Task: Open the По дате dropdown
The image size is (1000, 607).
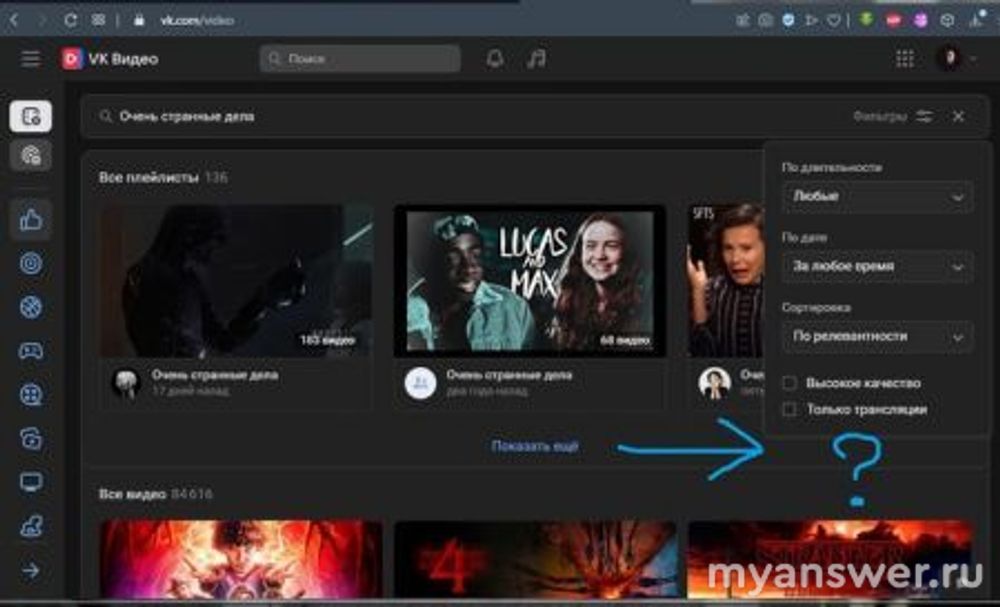Action: [x=877, y=267]
